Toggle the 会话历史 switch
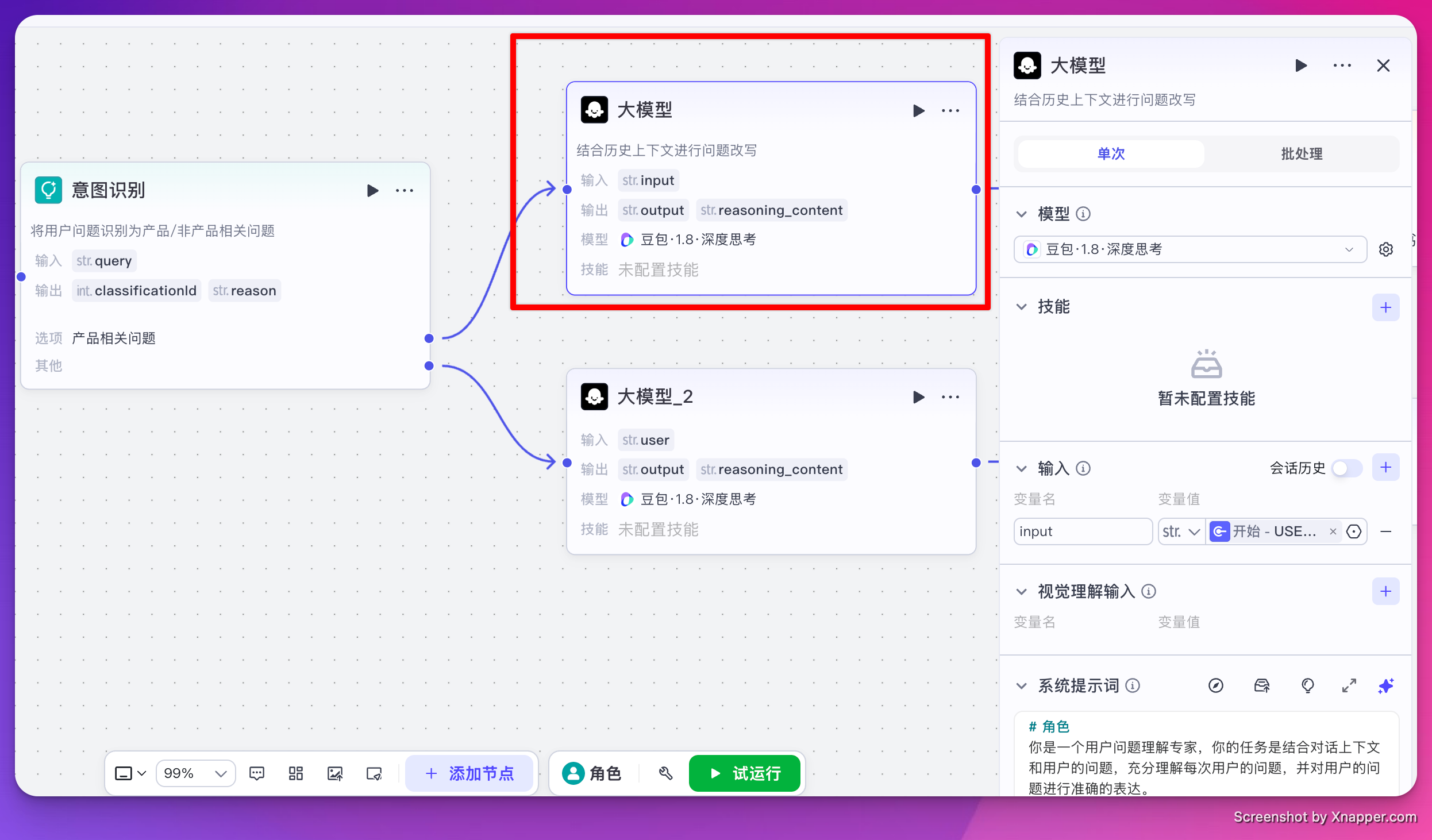1432x840 pixels. (x=1347, y=468)
